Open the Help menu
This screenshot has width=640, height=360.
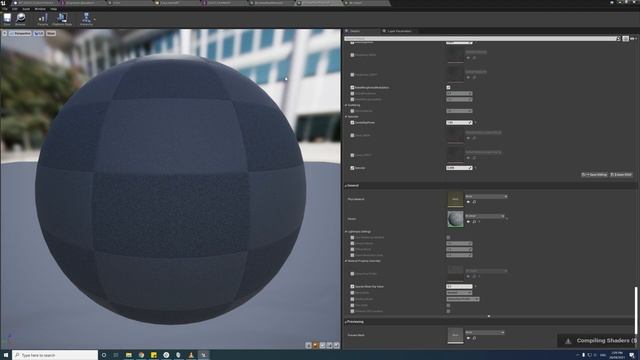coord(53,9)
